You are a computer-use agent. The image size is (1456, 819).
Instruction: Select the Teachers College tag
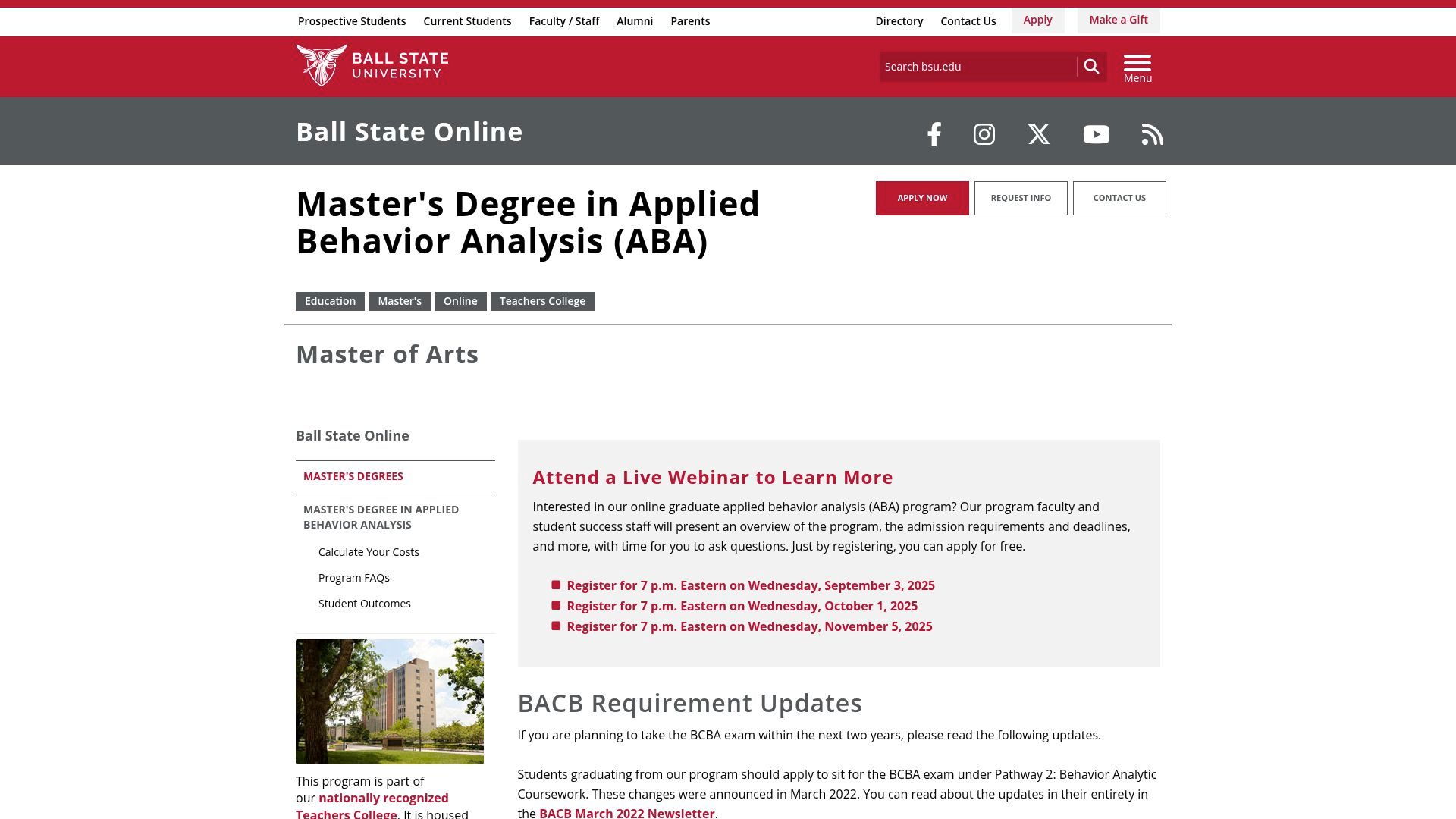(542, 301)
